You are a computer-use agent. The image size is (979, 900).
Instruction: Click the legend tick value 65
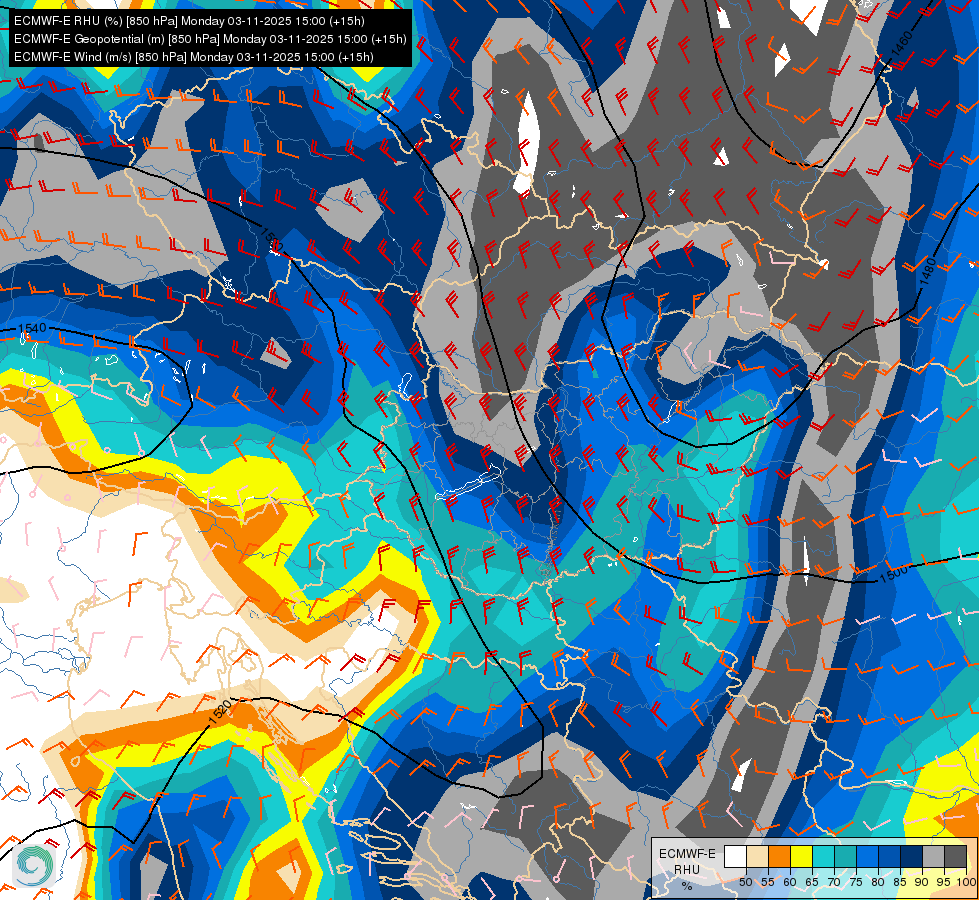point(812,882)
